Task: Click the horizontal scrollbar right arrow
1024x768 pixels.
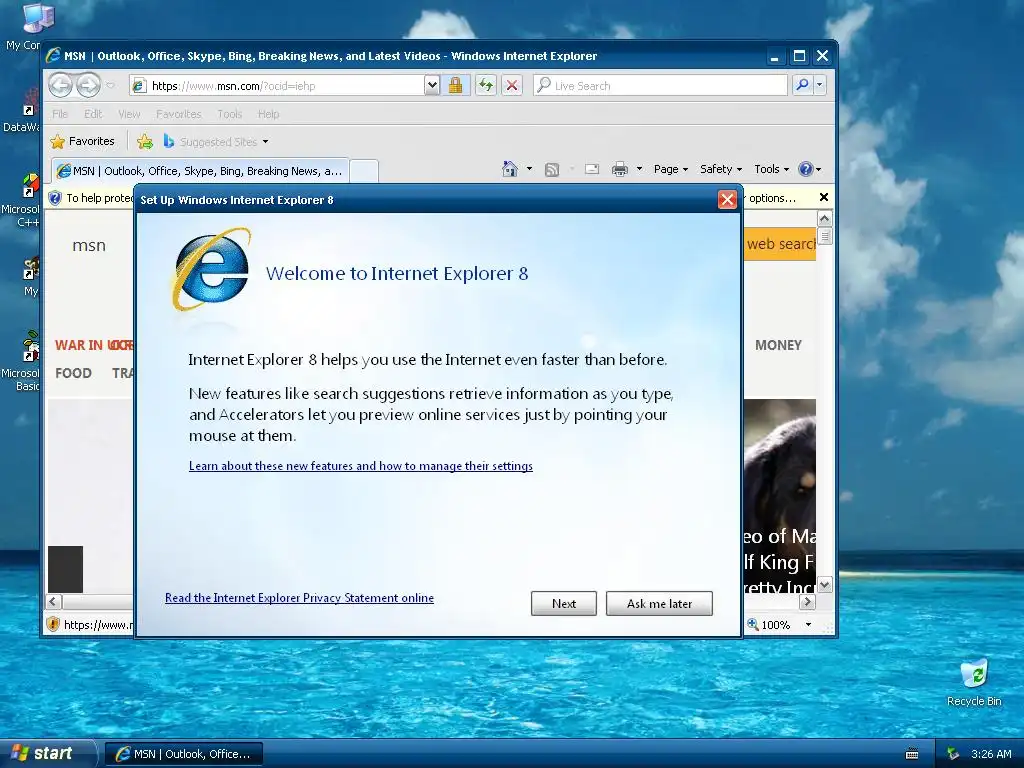Action: [x=807, y=601]
